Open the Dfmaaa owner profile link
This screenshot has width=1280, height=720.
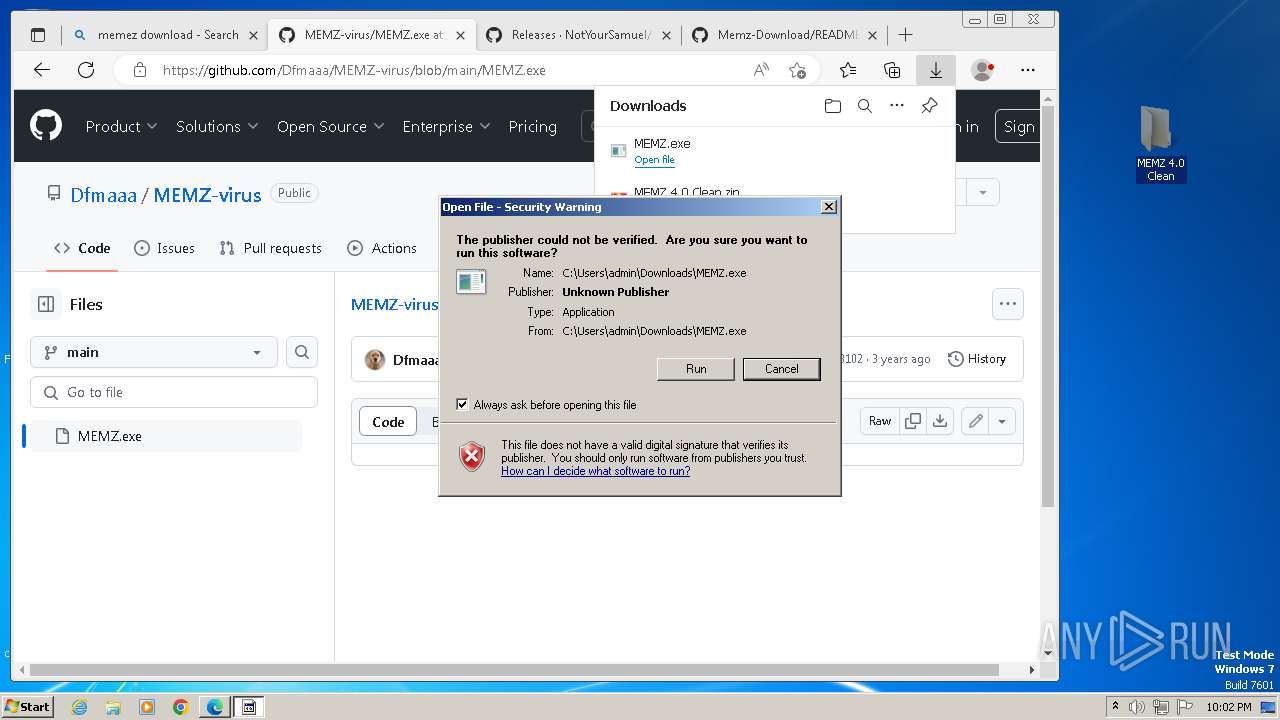click(x=103, y=195)
